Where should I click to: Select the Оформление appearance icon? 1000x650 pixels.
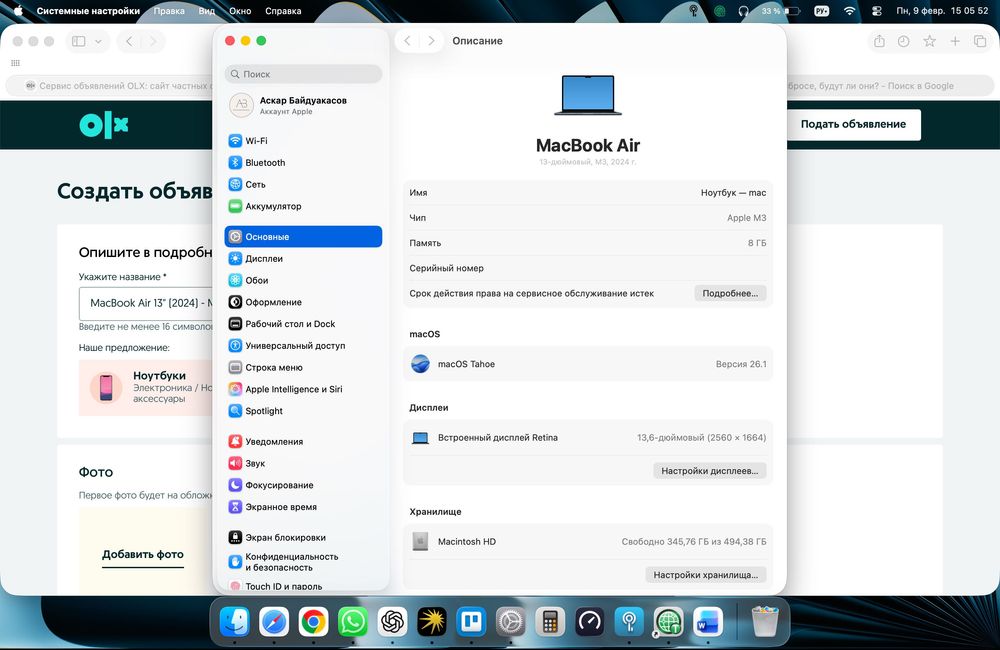coord(235,302)
